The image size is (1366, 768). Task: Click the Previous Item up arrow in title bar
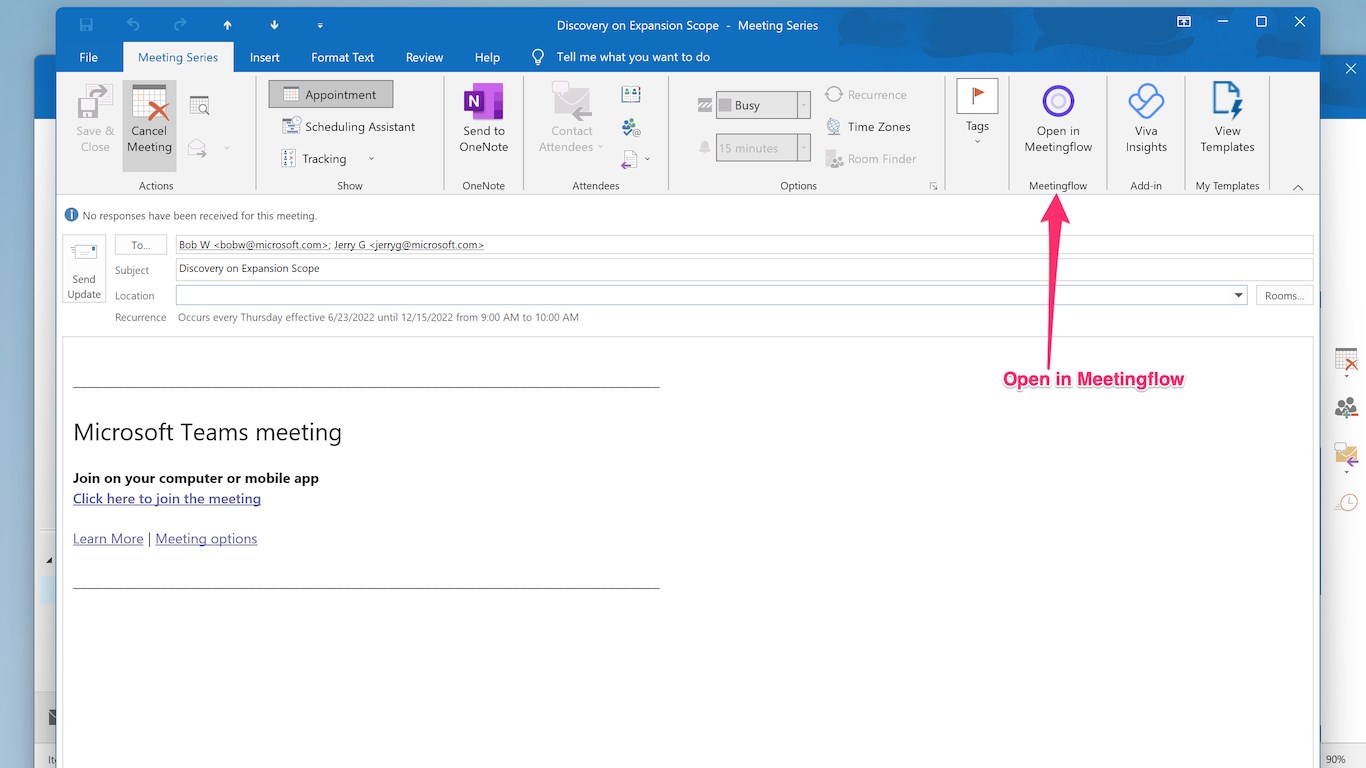227,25
